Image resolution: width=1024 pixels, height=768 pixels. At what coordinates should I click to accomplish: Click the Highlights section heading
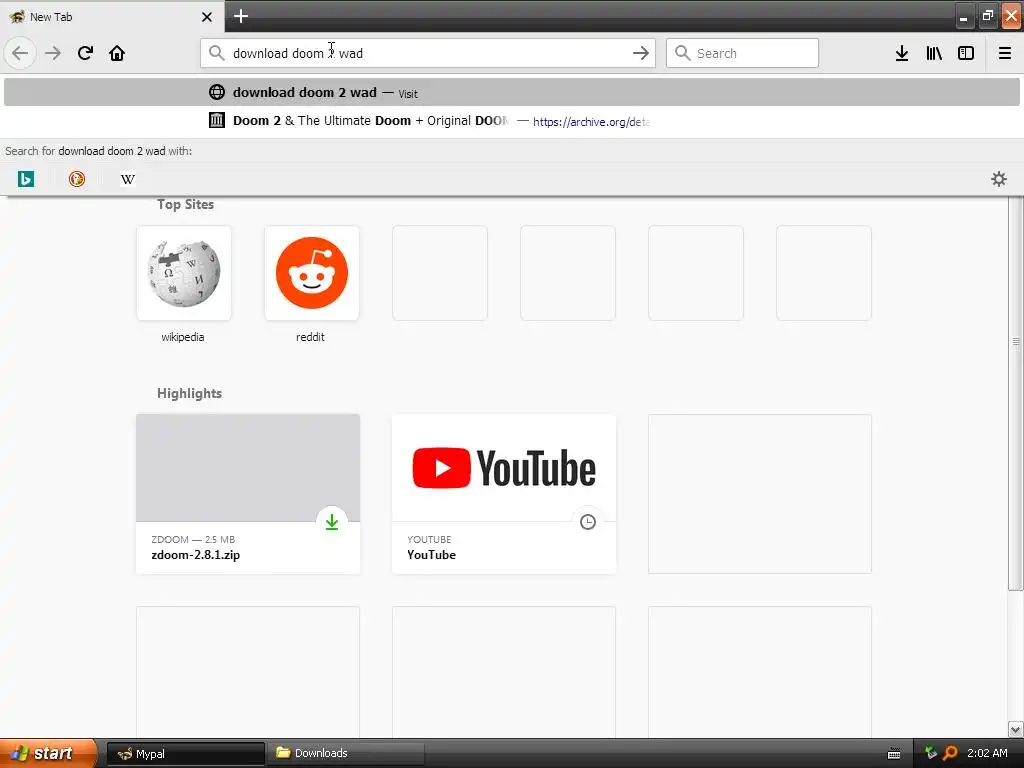point(189,393)
